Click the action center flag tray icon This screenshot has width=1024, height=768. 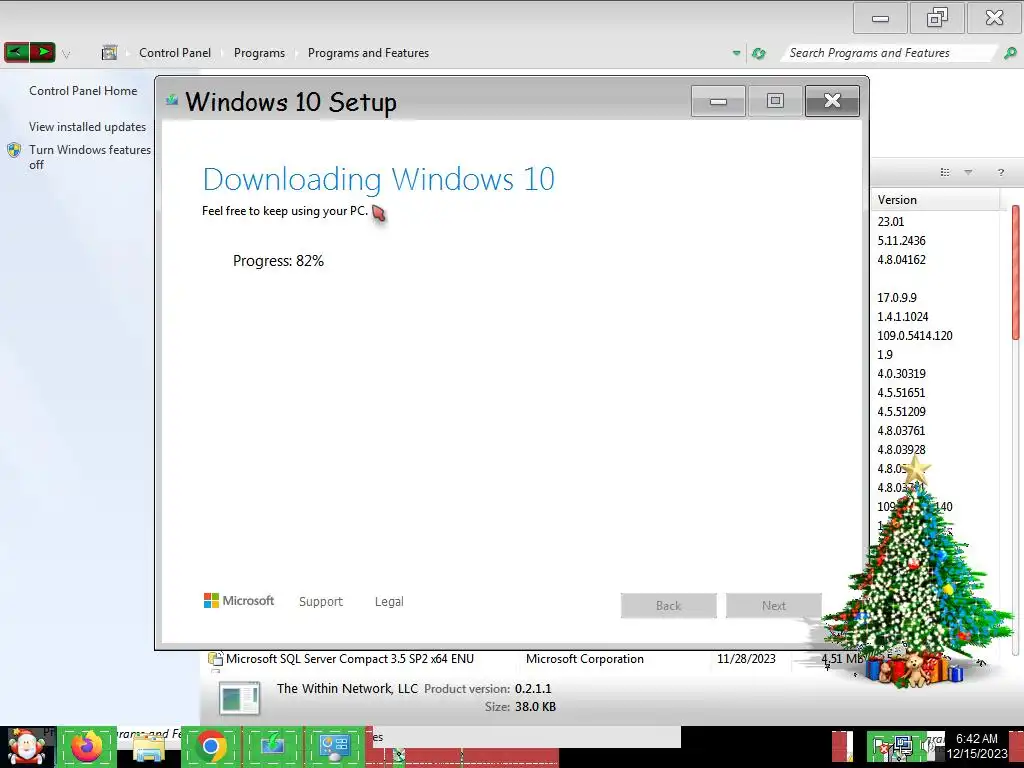point(881,748)
